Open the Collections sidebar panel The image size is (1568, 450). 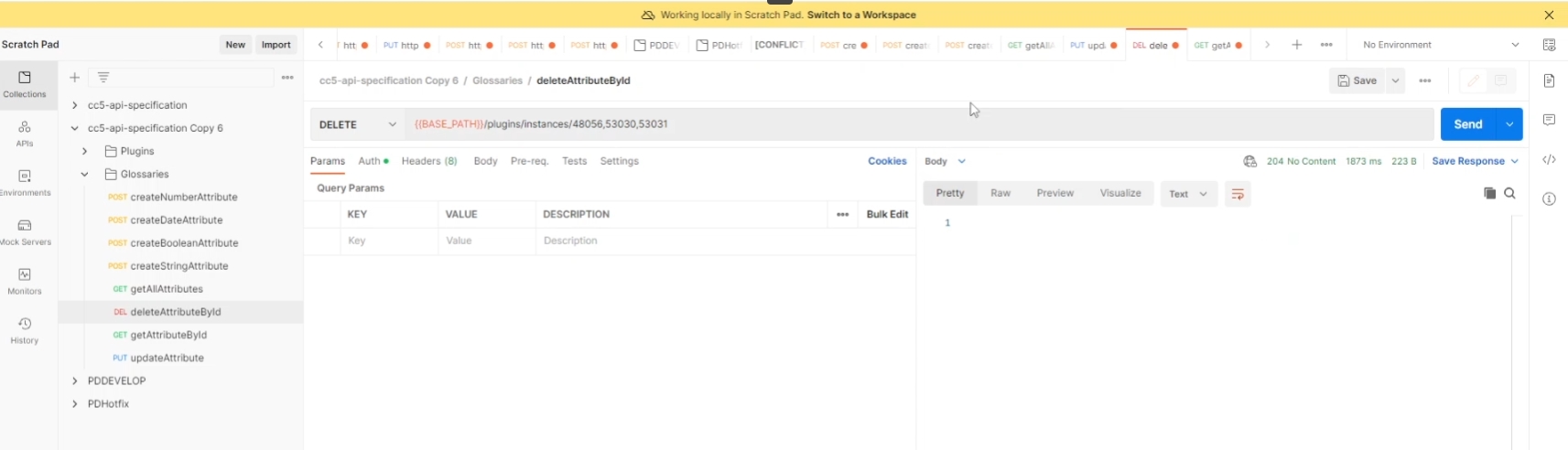25,84
